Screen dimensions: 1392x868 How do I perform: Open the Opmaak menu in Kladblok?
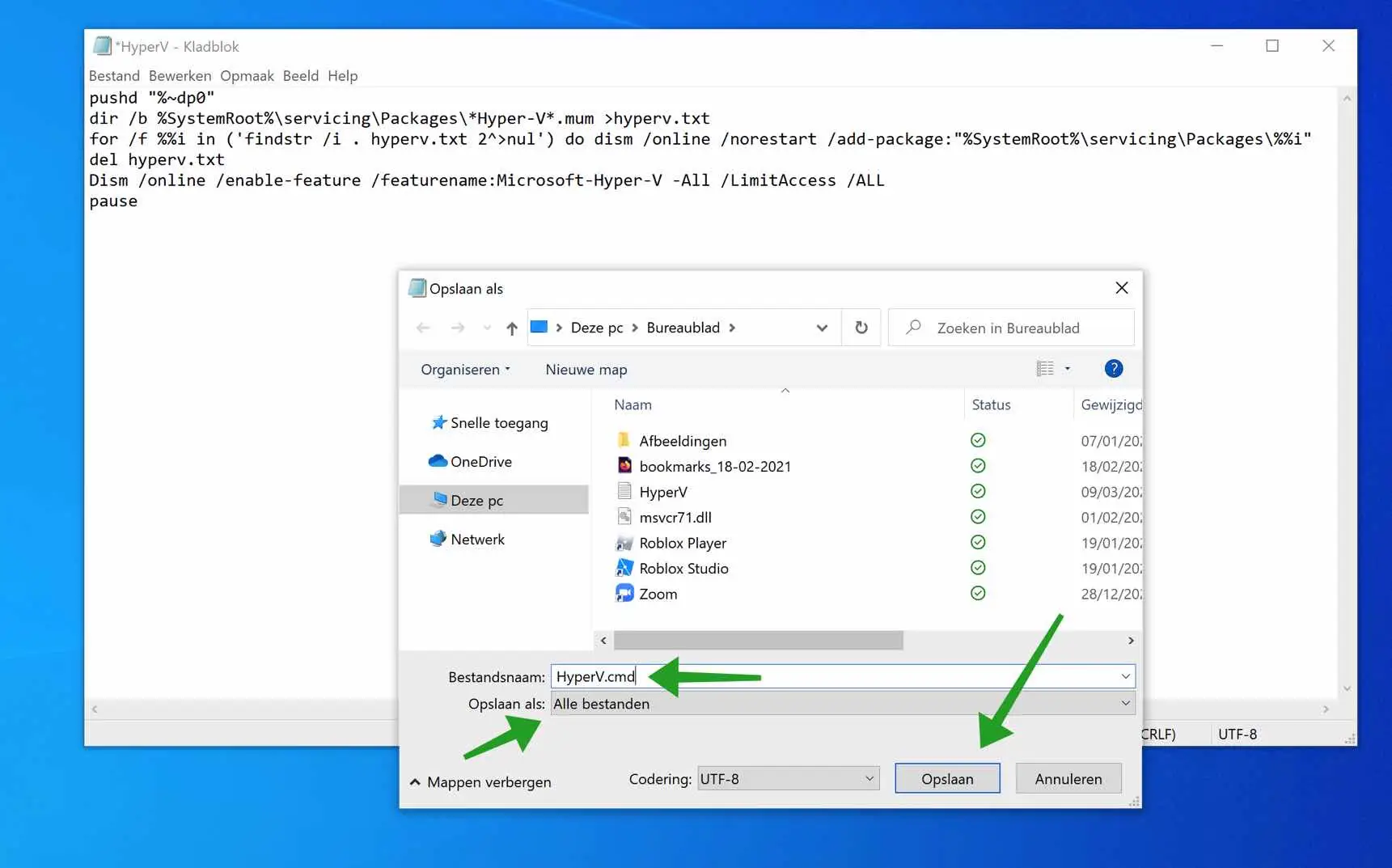pyautogui.click(x=247, y=76)
